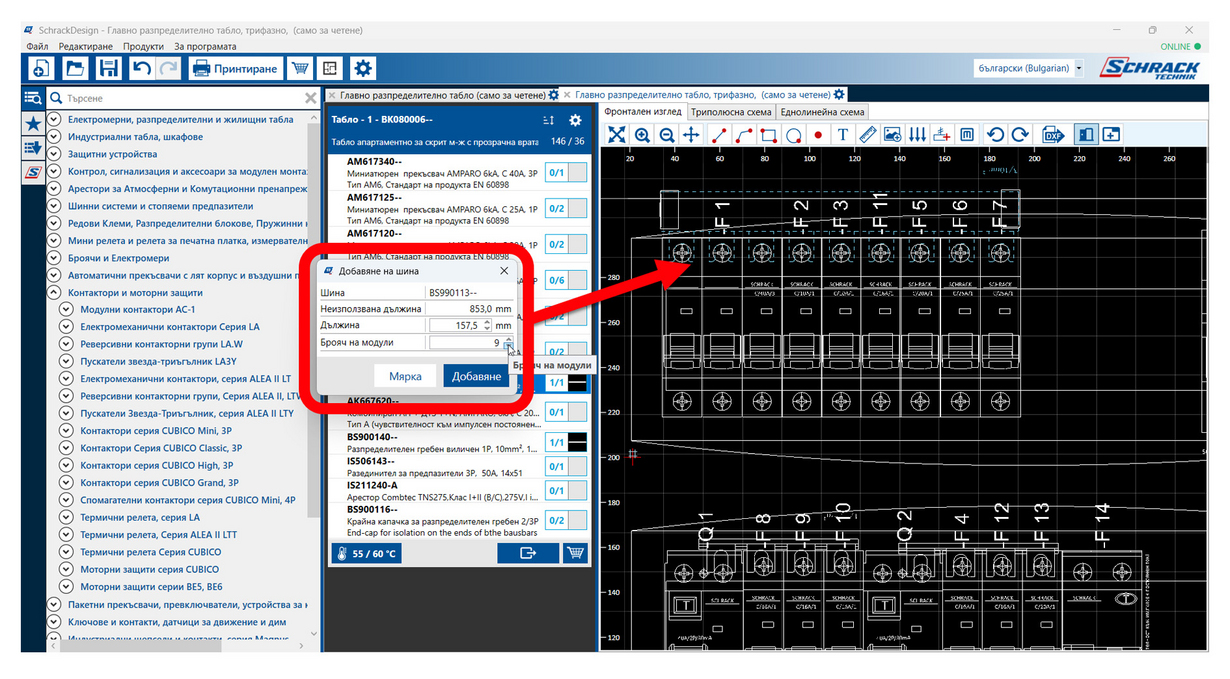Click the Добавяне button in the dialog
The height and width of the screenshot is (679, 1230).
(x=477, y=376)
